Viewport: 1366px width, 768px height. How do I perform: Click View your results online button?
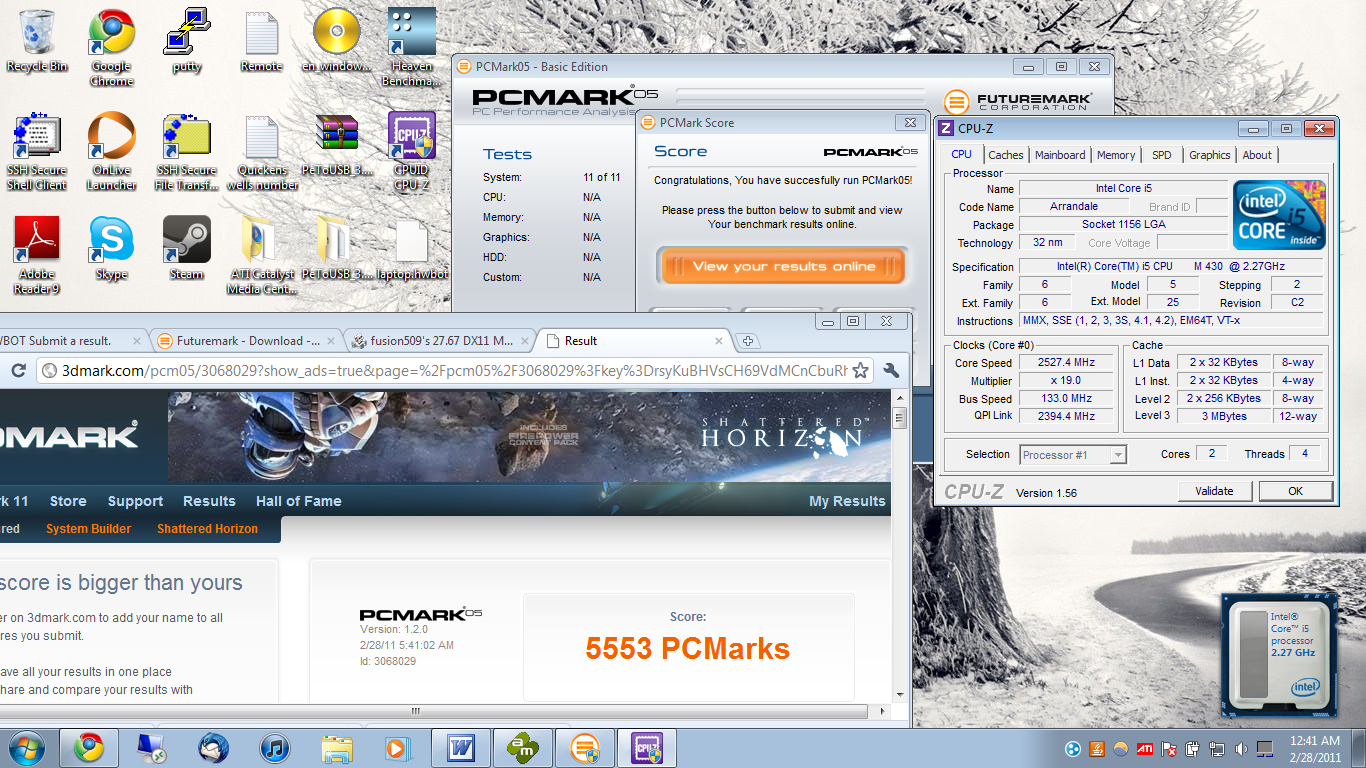point(783,266)
